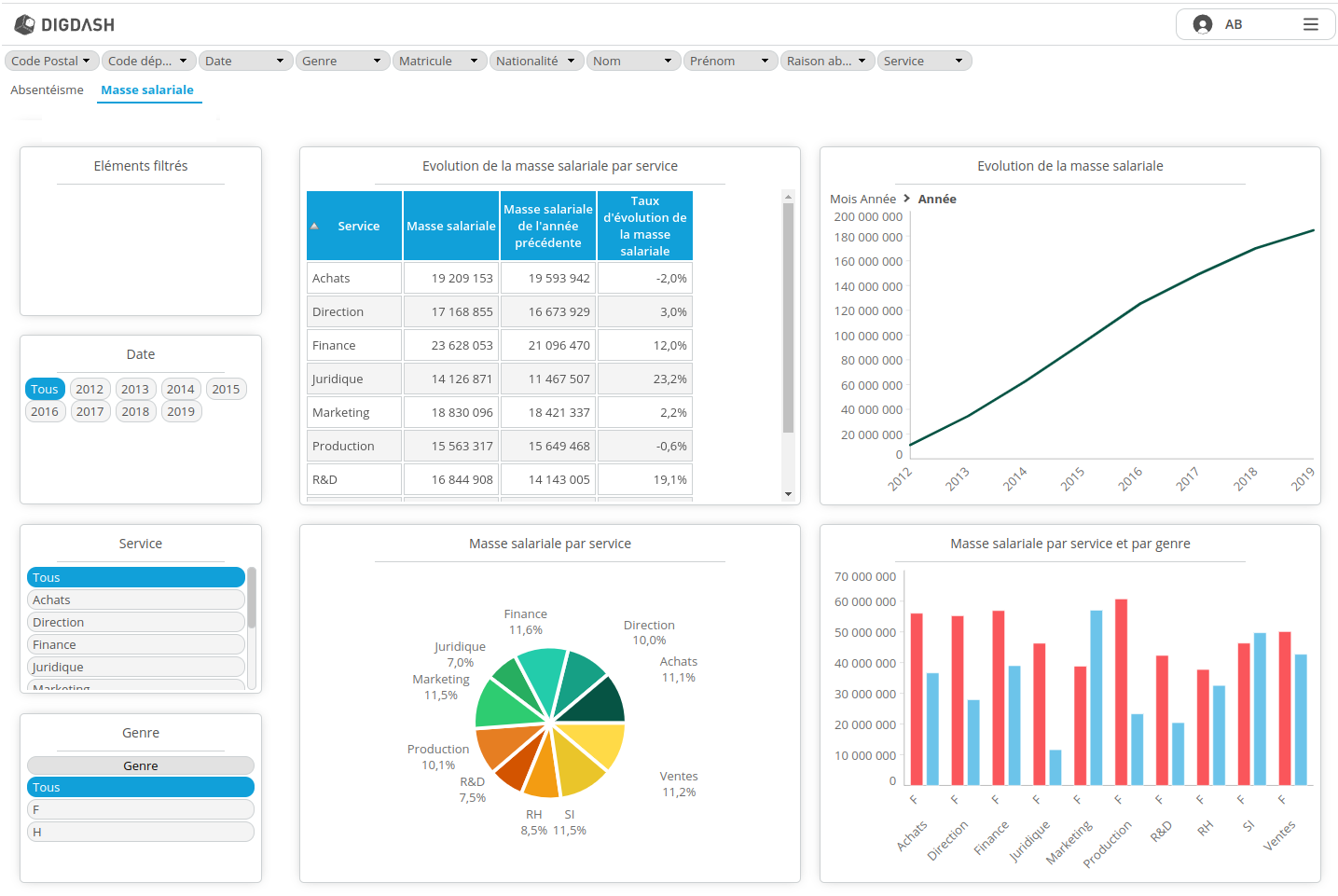
Task: Open the hamburger menu at top right
Action: coord(1309,25)
